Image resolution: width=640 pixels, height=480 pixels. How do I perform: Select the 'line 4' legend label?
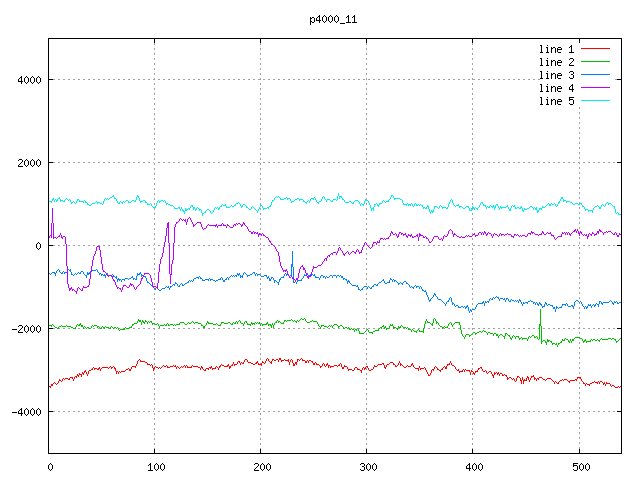click(557, 88)
